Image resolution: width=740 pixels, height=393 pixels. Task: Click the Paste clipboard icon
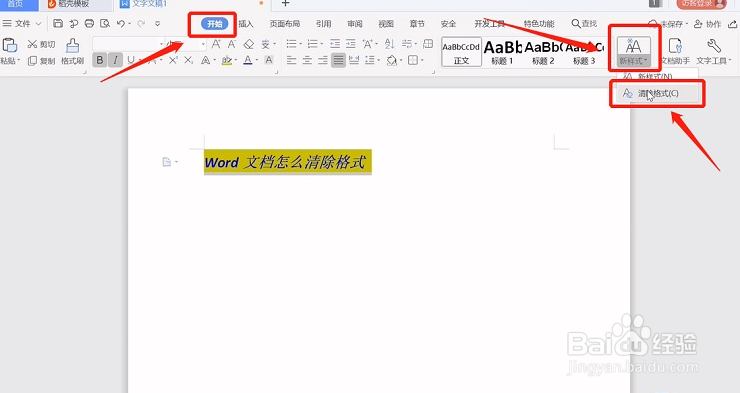[x=9, y=45]
